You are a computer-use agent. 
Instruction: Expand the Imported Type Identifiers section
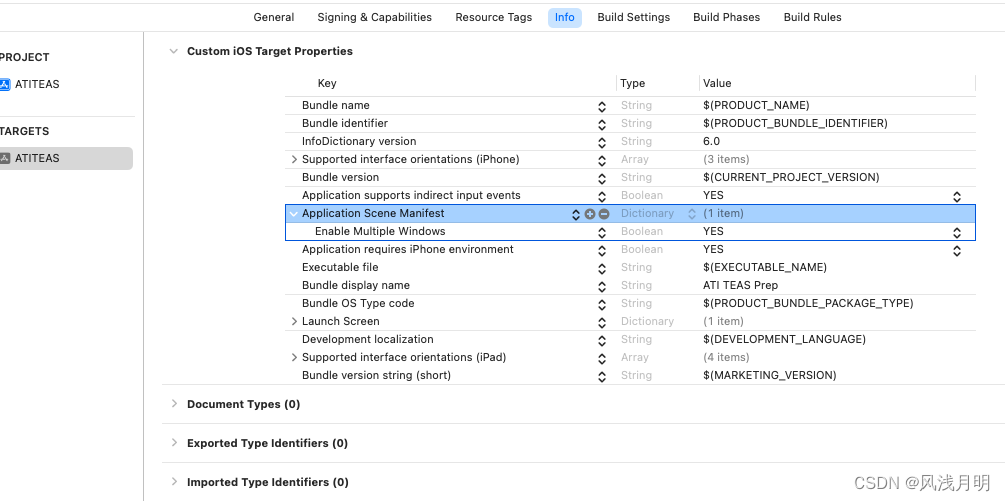(174, 482)
